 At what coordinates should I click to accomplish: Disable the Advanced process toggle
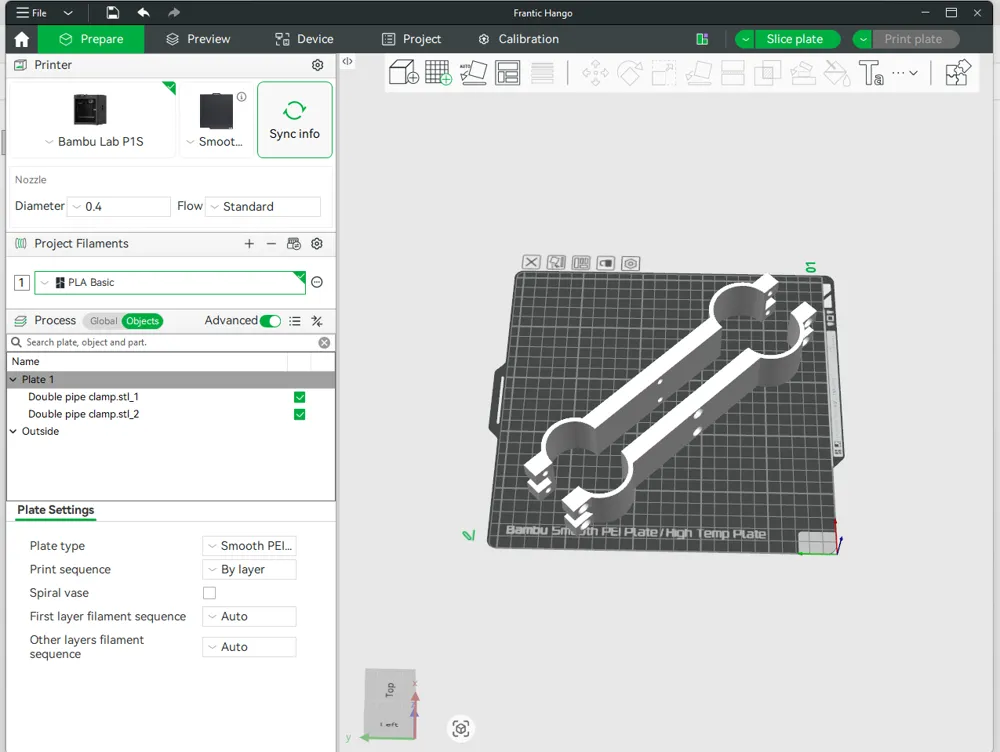tap(269, 321)
